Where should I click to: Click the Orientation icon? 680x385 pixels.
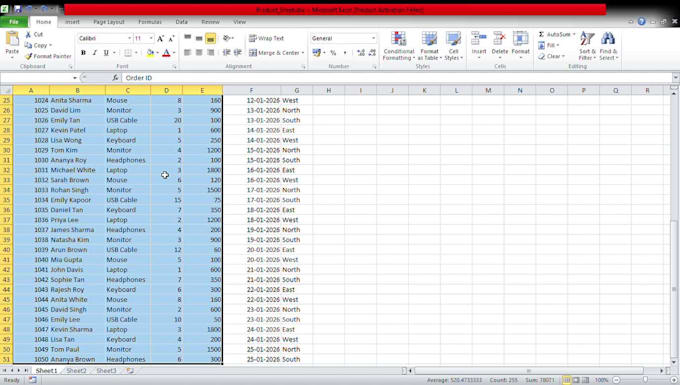pyautogui.click(x=227, y=38)
